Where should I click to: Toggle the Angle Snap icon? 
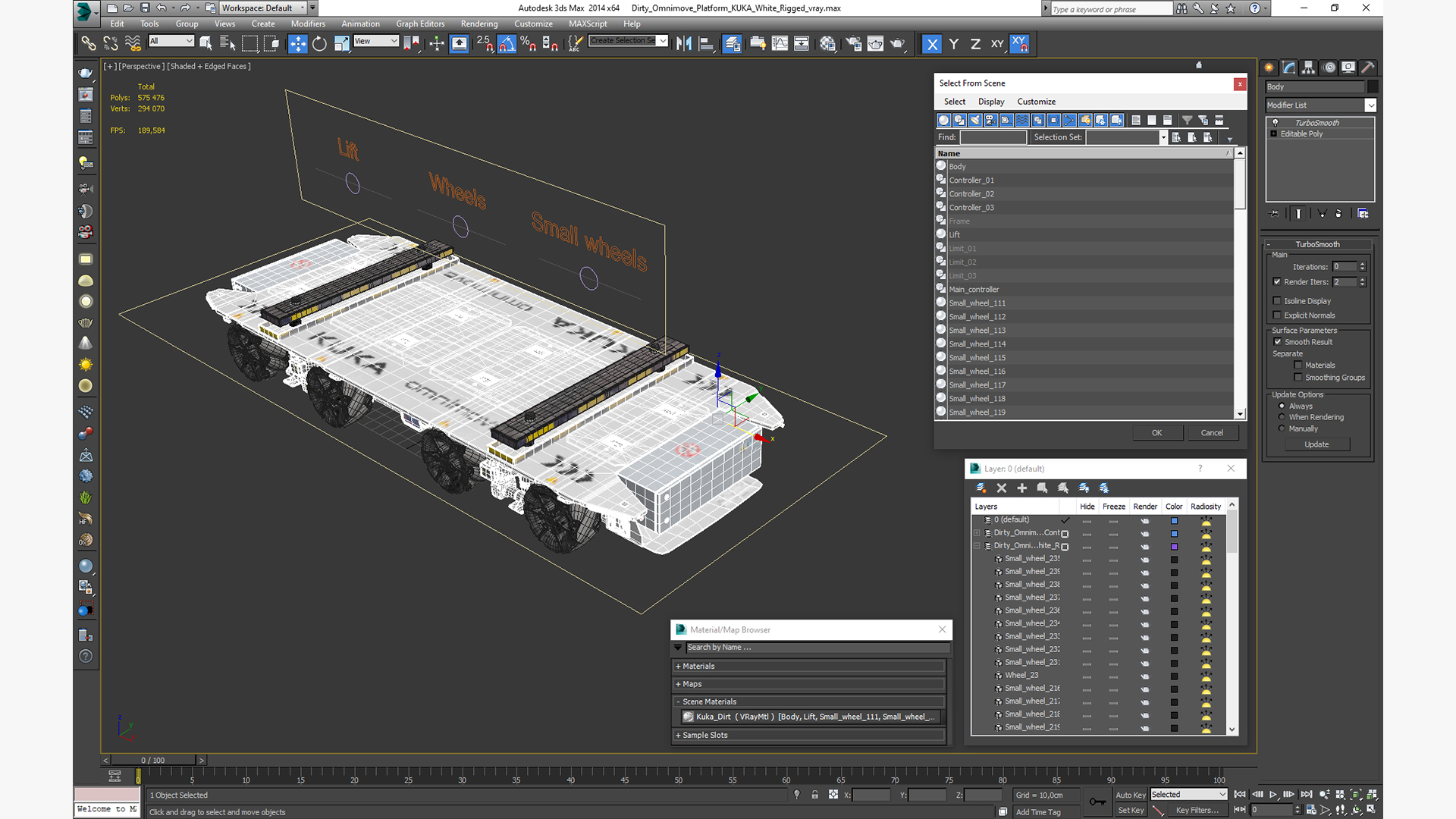507,44
